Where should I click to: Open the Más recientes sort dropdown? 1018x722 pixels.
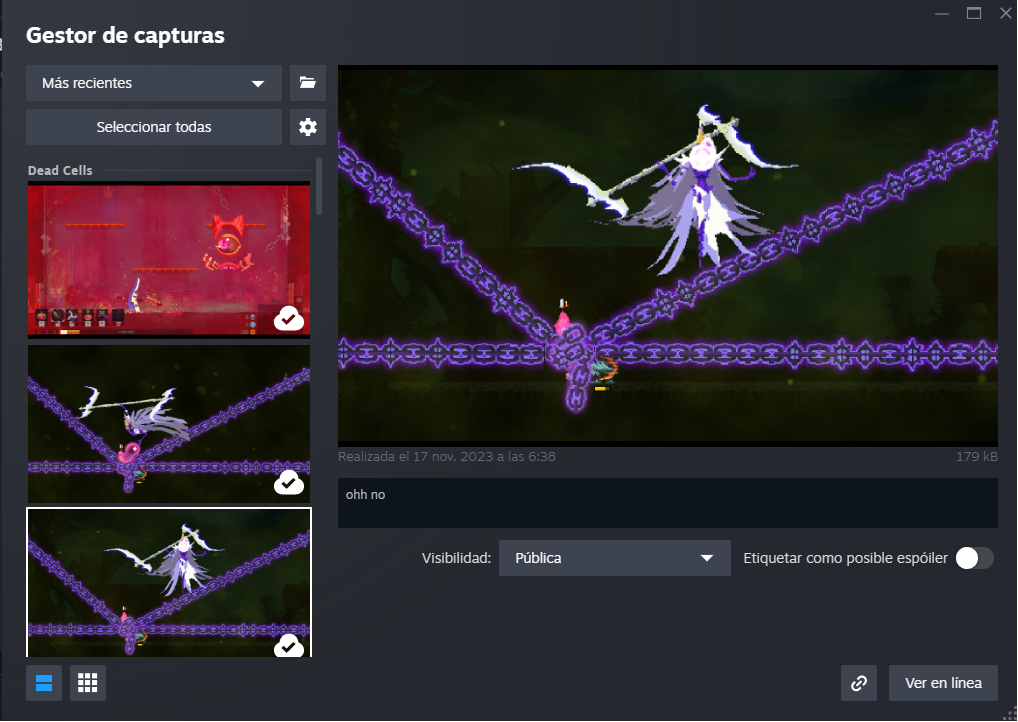coord(154,82)
